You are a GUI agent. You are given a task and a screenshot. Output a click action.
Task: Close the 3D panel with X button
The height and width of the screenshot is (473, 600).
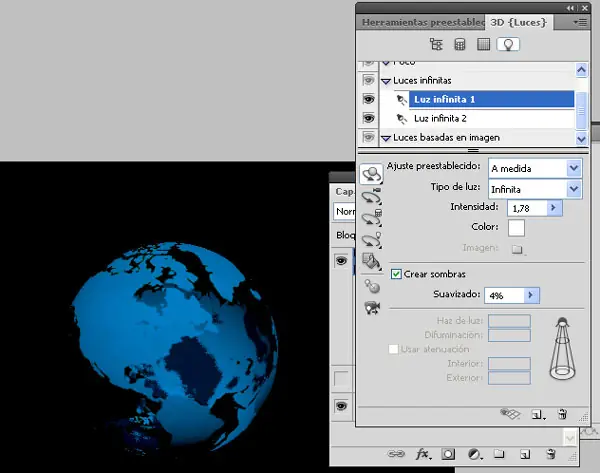(585, 8)
